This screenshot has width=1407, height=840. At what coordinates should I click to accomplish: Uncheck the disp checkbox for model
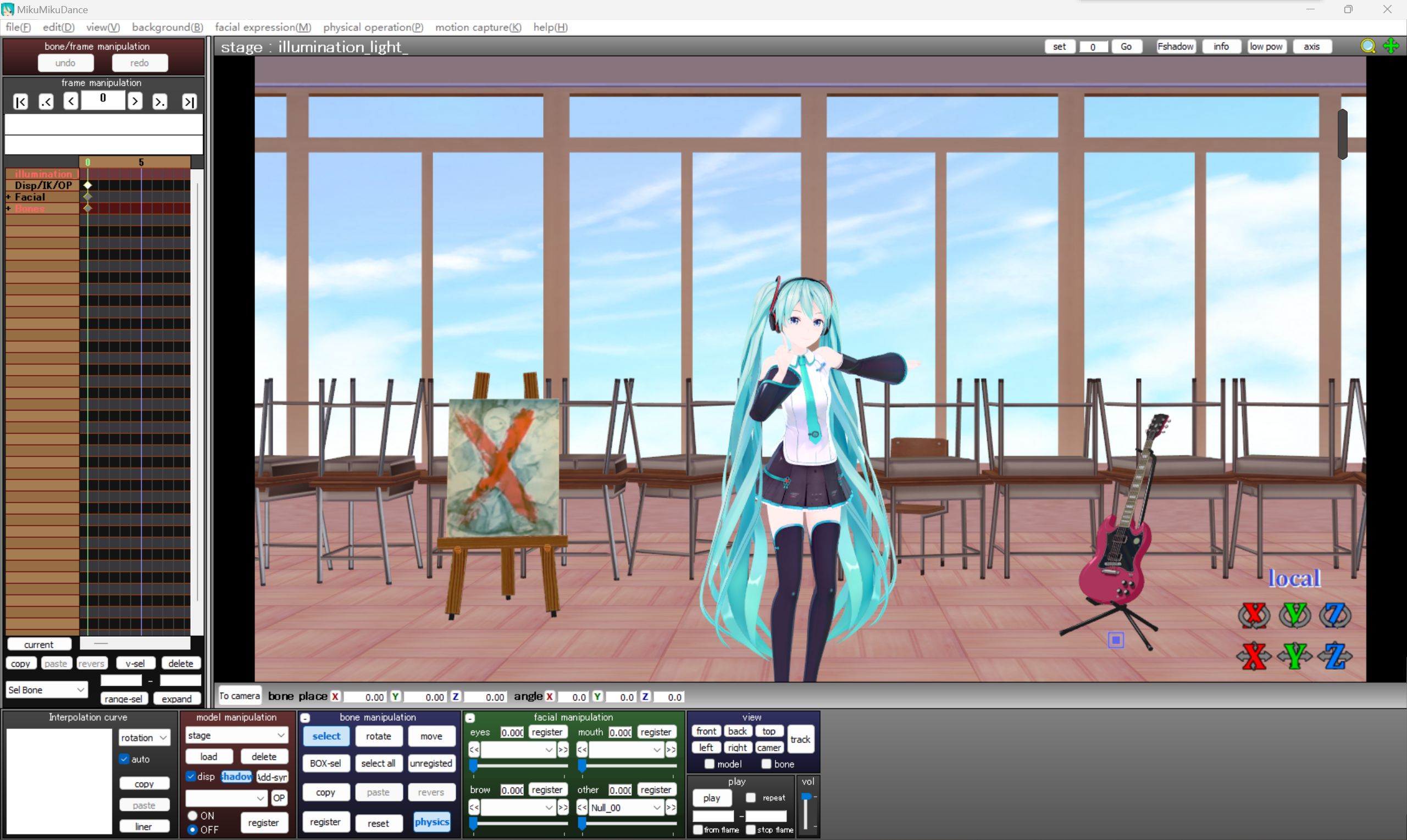(191, 777)
